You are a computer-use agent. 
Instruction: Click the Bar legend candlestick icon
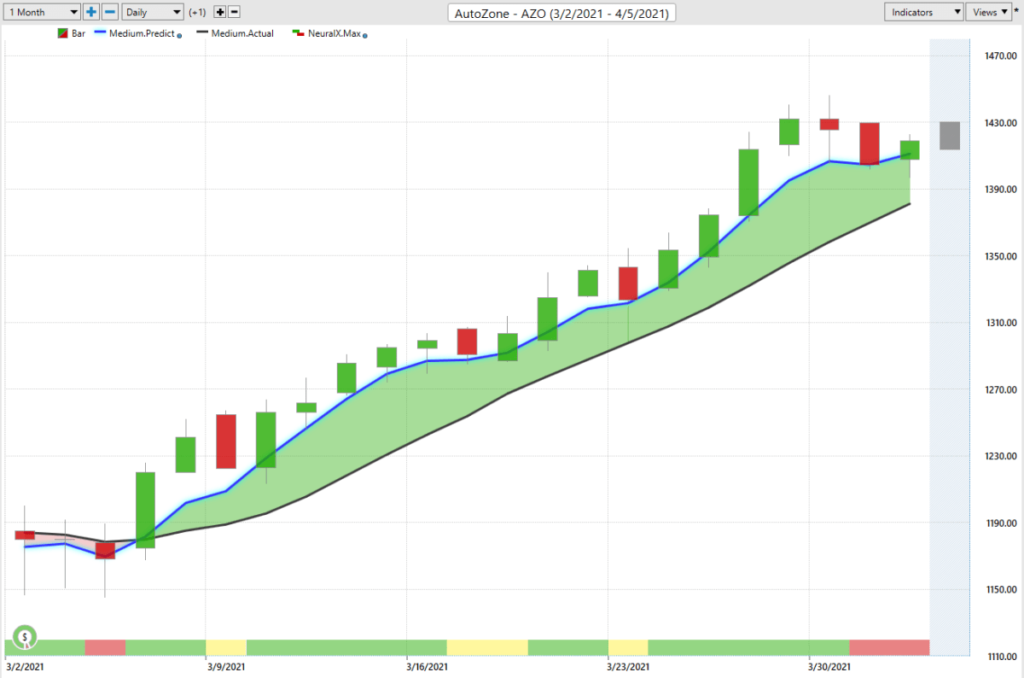click(x=63, y=33)
